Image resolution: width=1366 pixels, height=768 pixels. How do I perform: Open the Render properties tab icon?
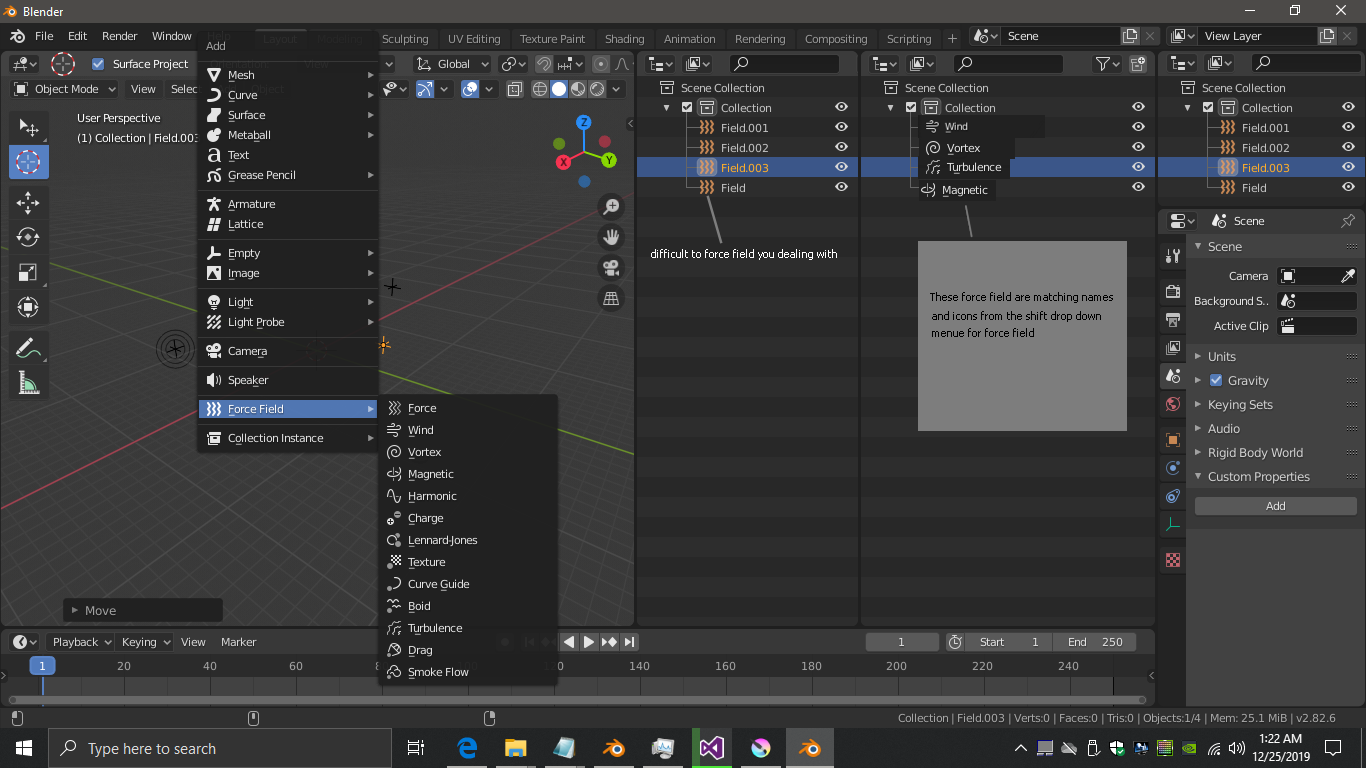click(x=1173, y=291)
